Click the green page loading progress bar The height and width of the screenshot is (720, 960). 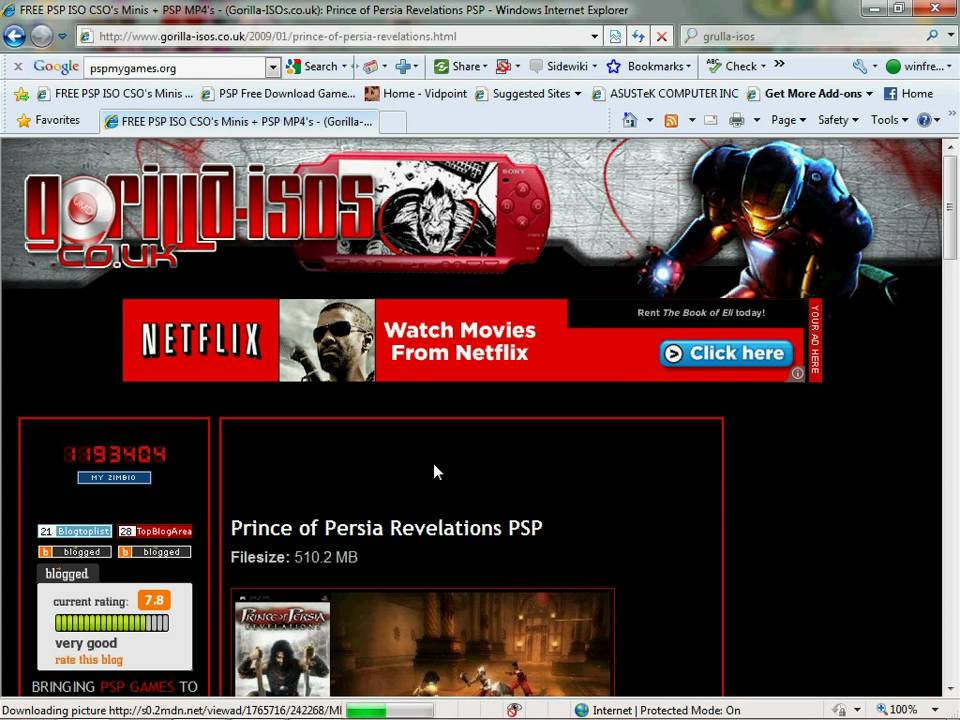[x=389, y=710]
